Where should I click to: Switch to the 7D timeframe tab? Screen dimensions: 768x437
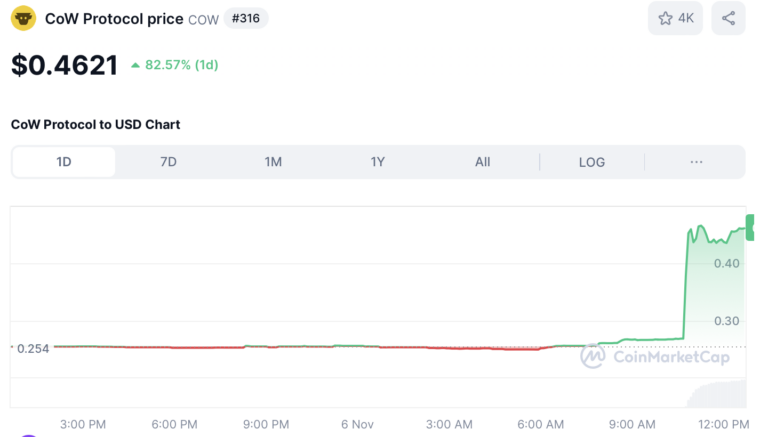tap(168, 162)
